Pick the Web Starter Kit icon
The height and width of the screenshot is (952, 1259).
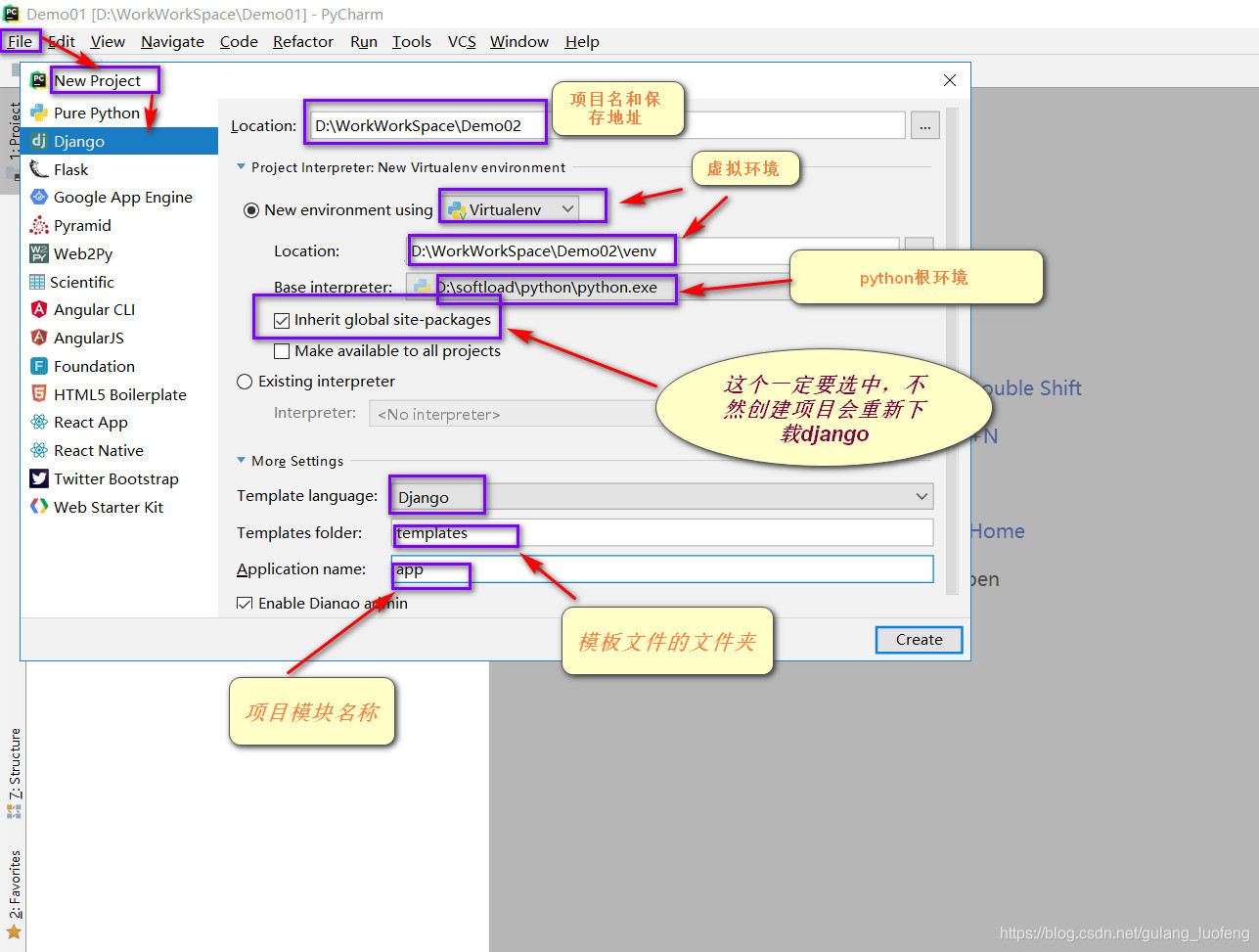(39, 507)
